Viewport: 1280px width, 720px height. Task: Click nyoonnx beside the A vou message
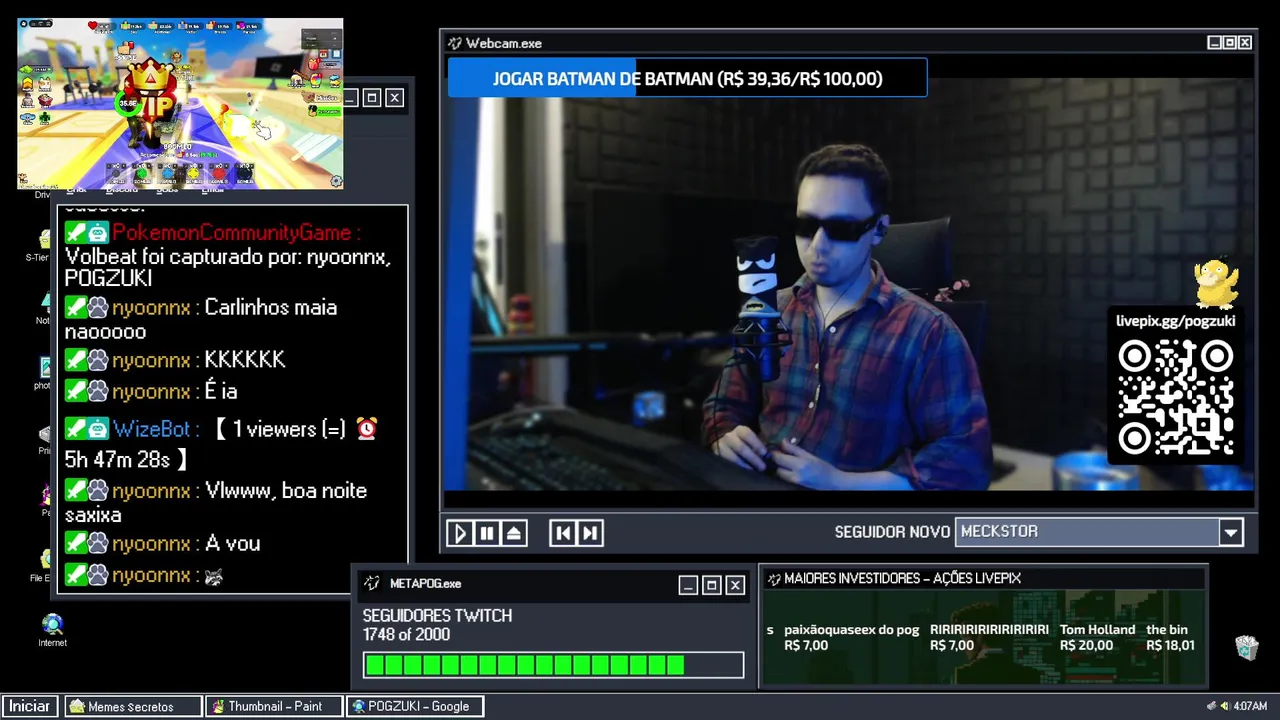point(151,544)
